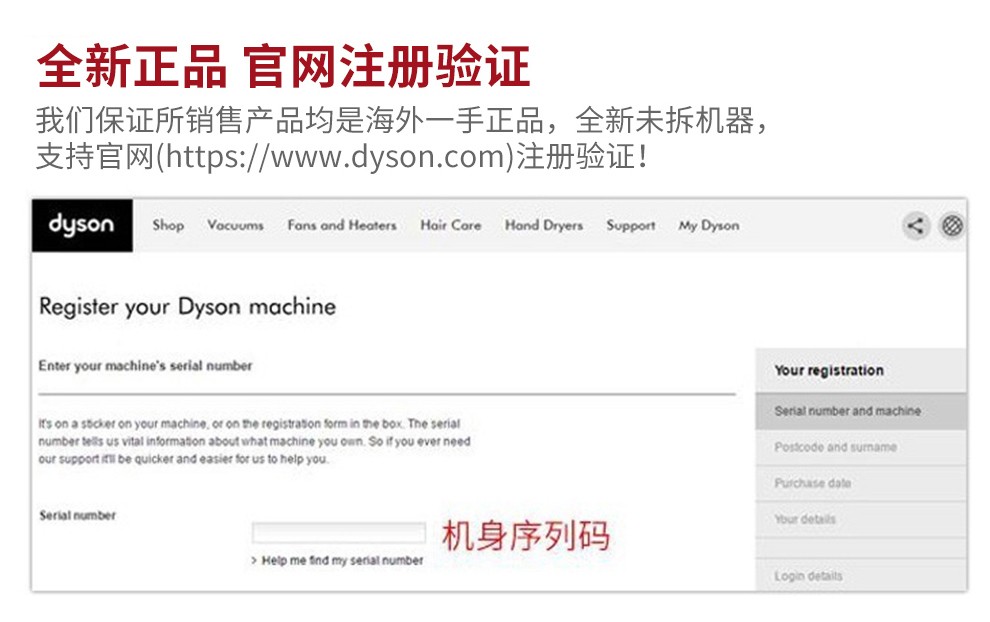The width and height of the screenshot is (990, 622).
Task: Expand the serial number help arrow
Action: click(x=254, y=560)
